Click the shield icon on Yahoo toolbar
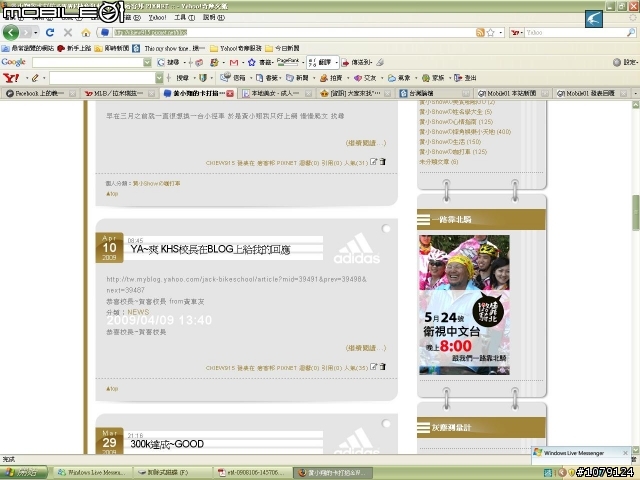Viewport: 640px width, 480px height. (202, 78)
